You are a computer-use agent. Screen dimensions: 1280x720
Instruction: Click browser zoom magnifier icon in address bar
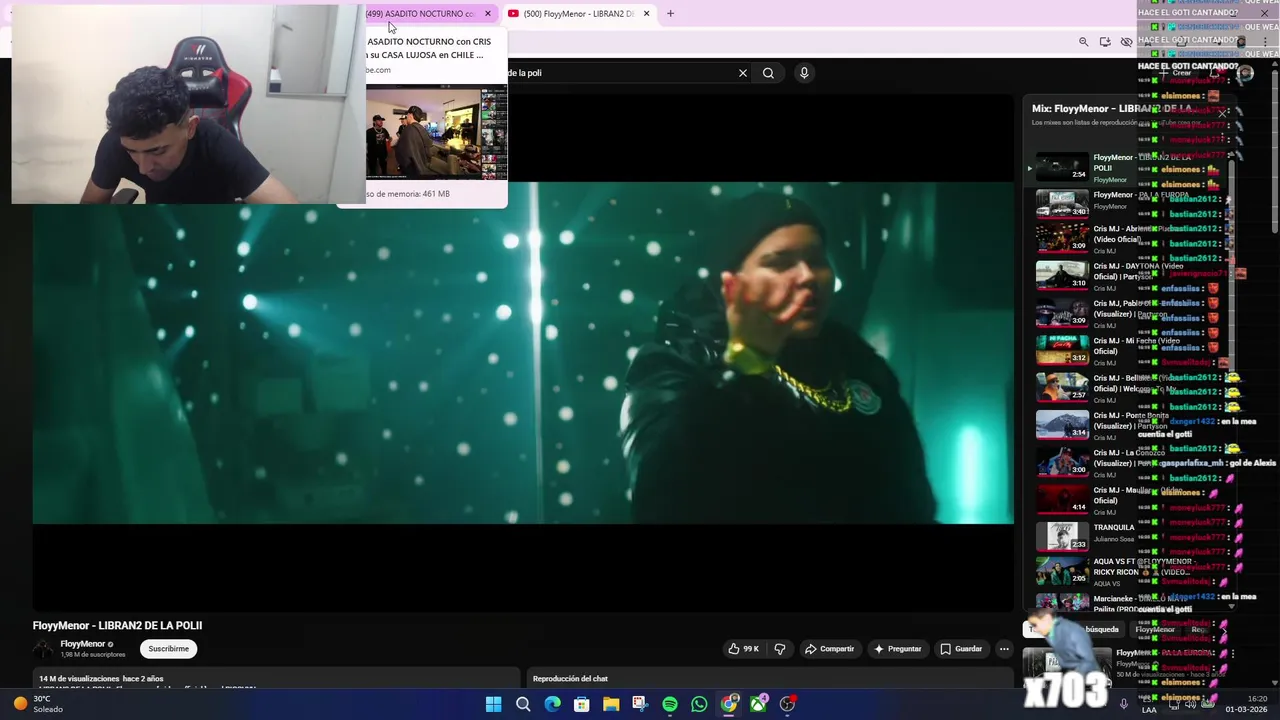coord(1083,42)
